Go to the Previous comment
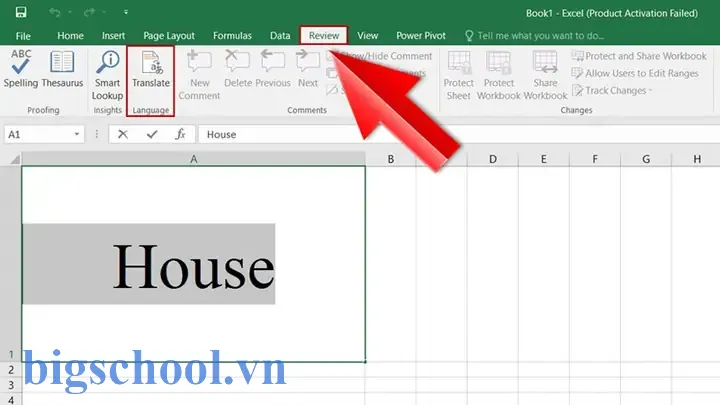Screen dimensions: 720x405 click(x=273, y=68)
